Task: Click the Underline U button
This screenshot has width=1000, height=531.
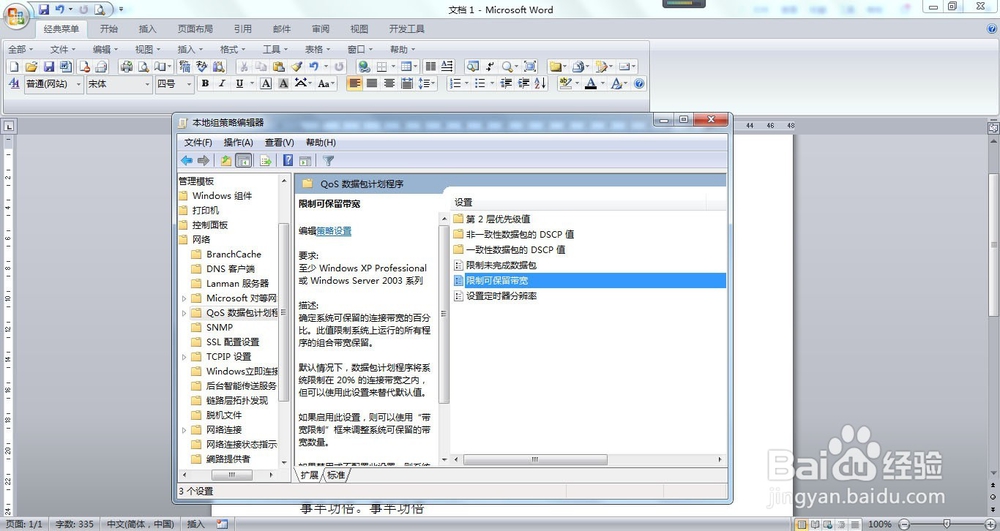Action: click(239, 84)
